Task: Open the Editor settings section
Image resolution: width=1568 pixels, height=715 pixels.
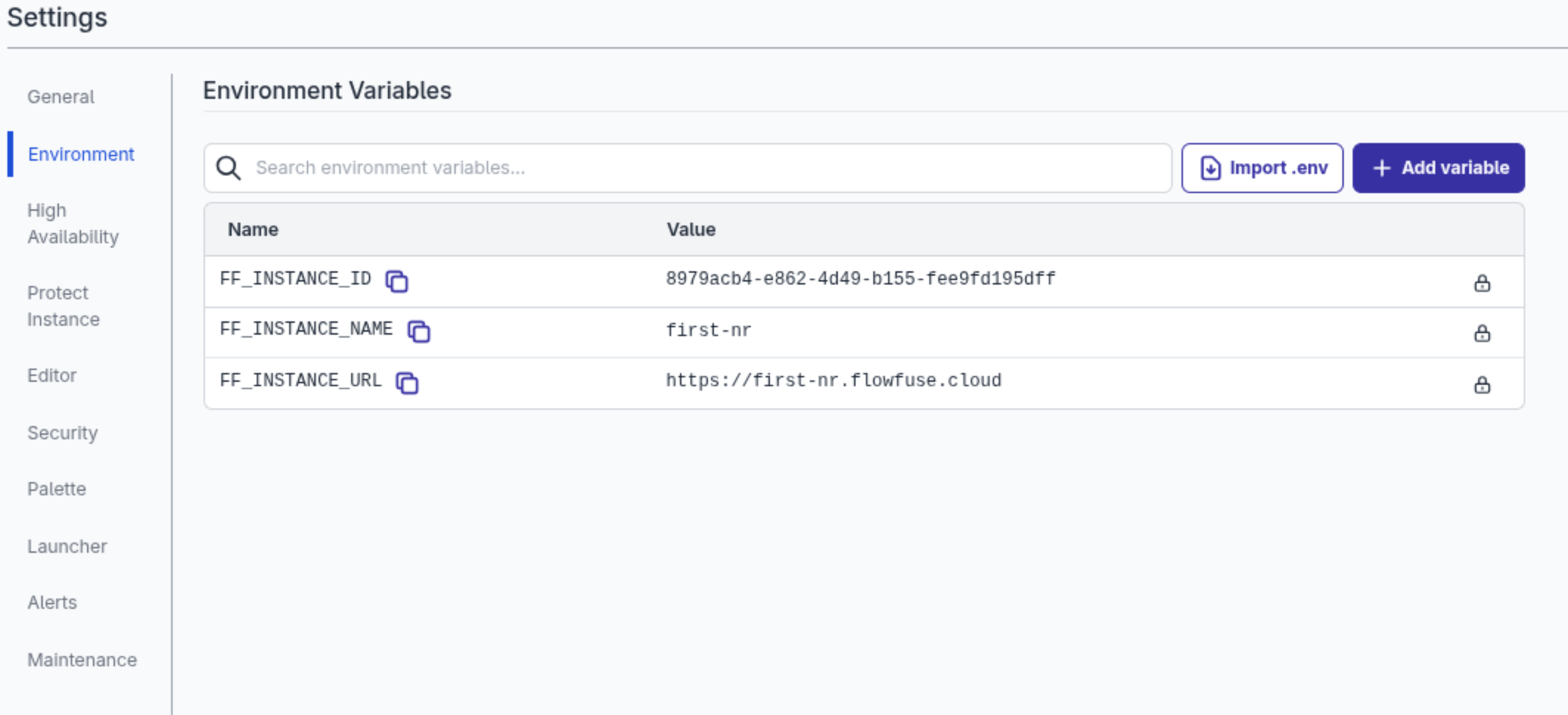Action: 52,375
